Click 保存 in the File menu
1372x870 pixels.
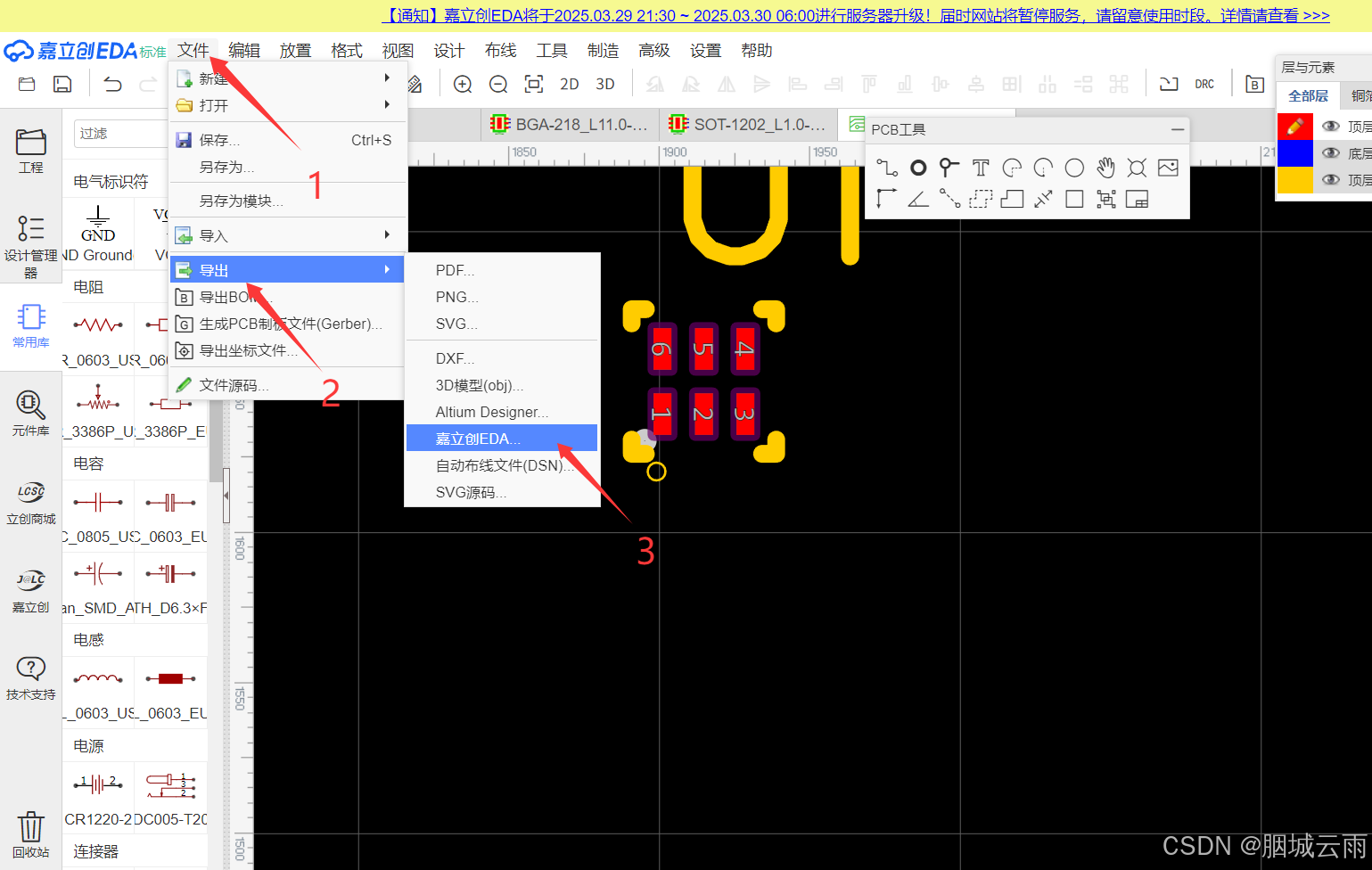coord(287,140)
